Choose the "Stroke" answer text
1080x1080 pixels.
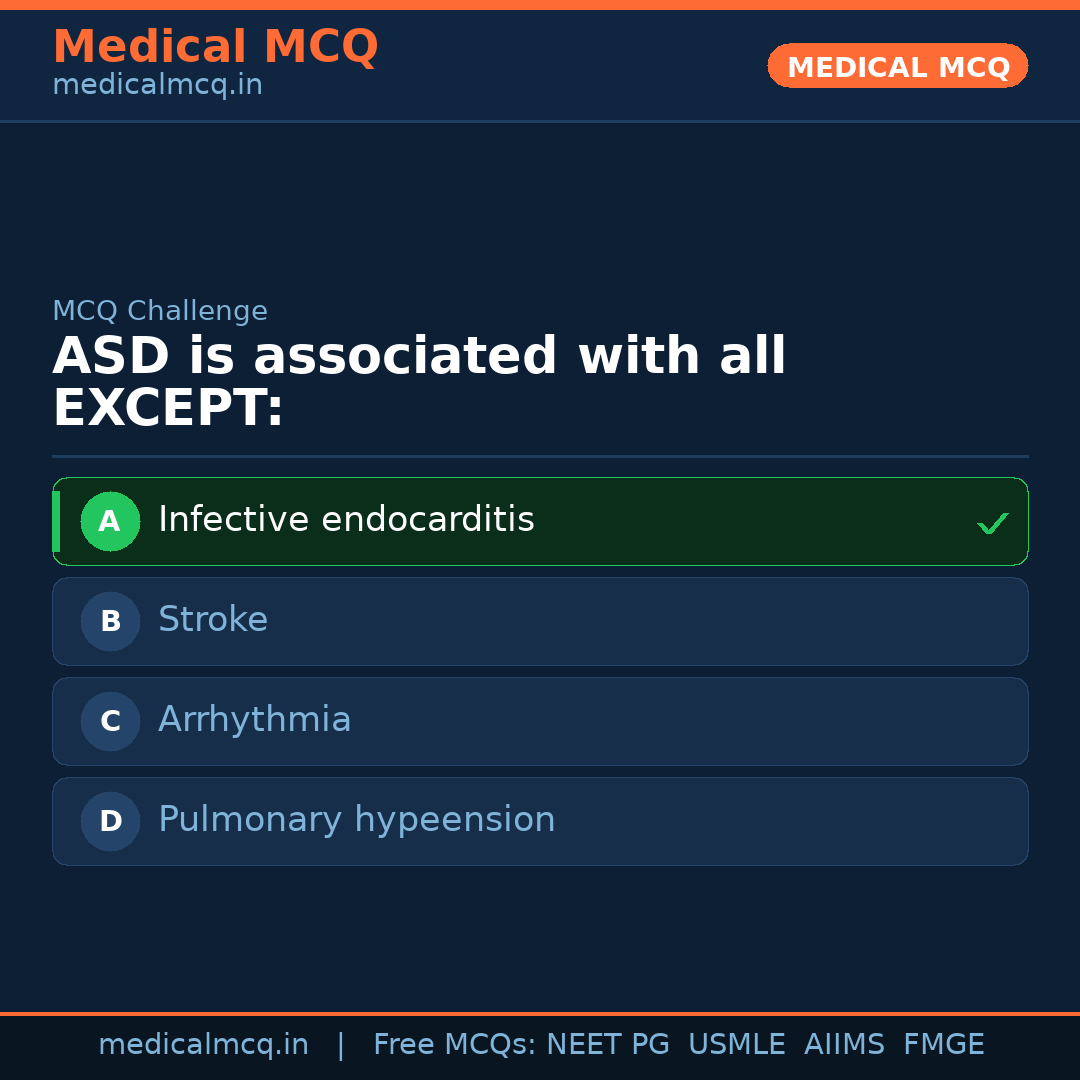tap(213, 620)
